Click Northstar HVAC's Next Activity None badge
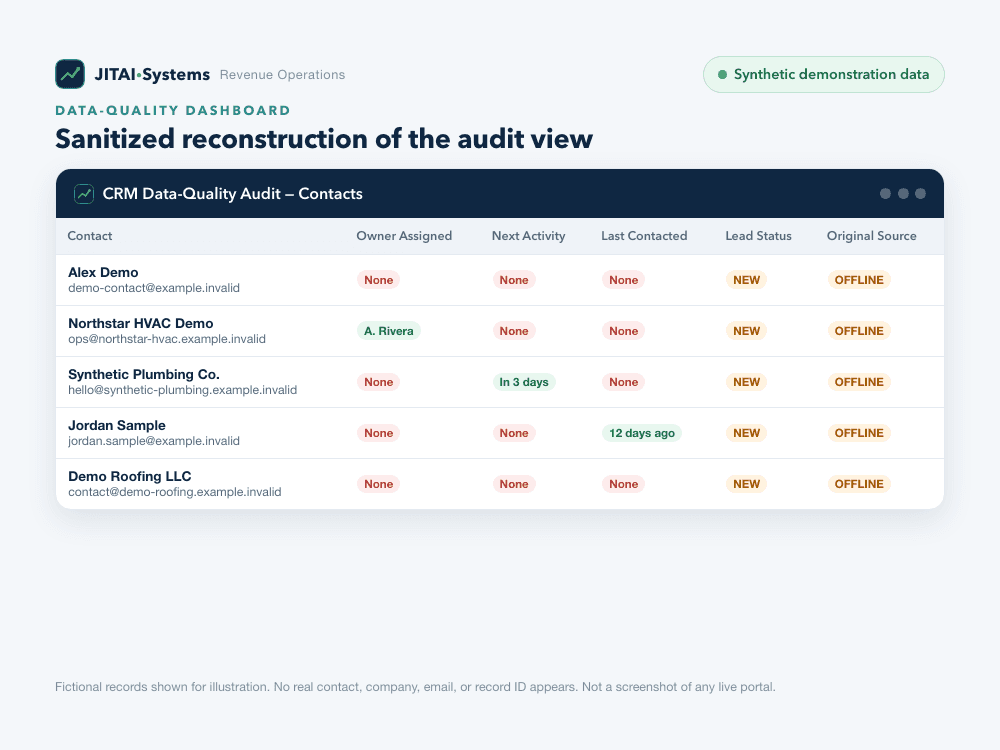The width and height of the screenshot is (1000, 750). click(x=513, y=331)
